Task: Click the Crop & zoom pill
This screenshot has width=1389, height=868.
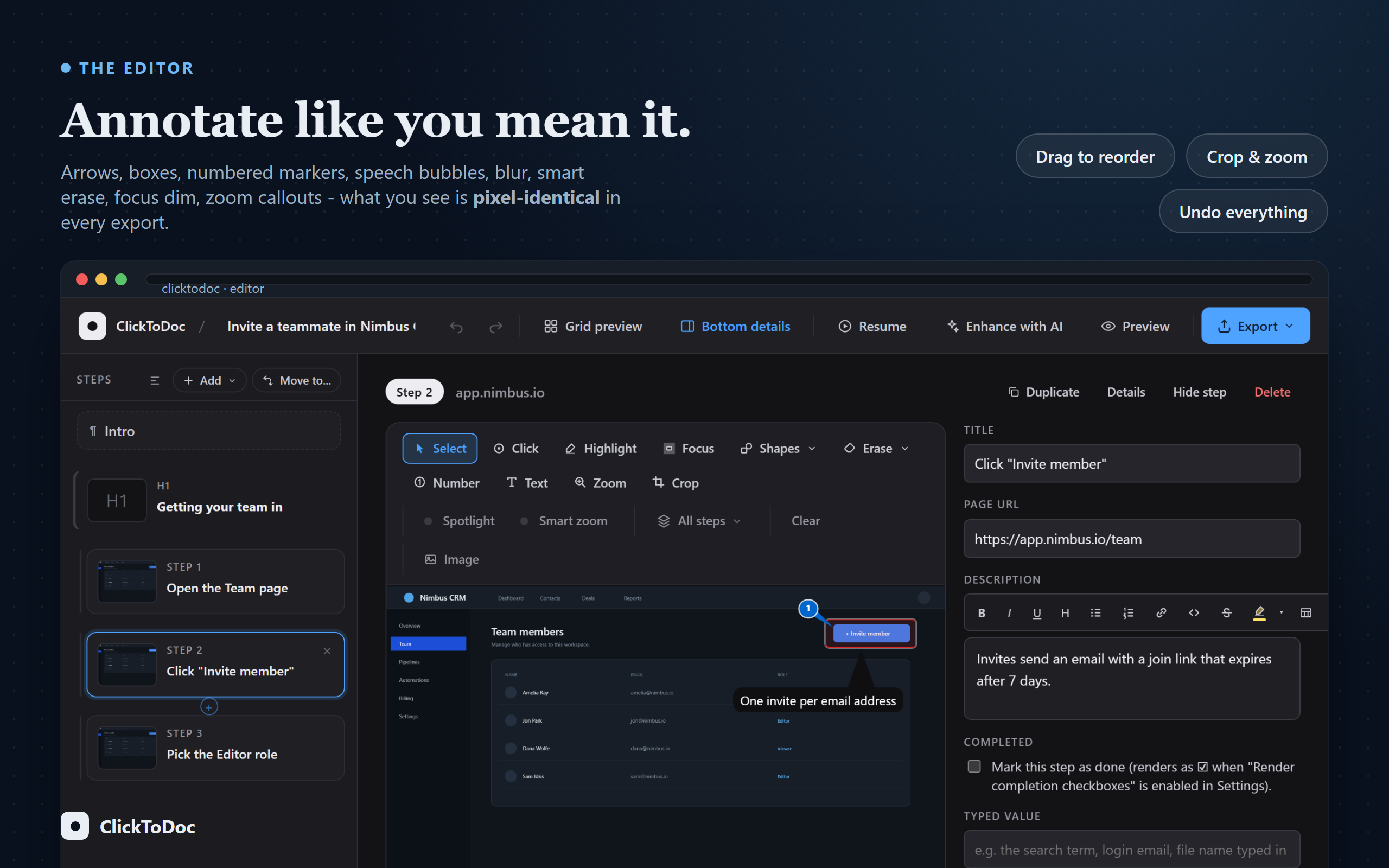Action: point(1257,156)
